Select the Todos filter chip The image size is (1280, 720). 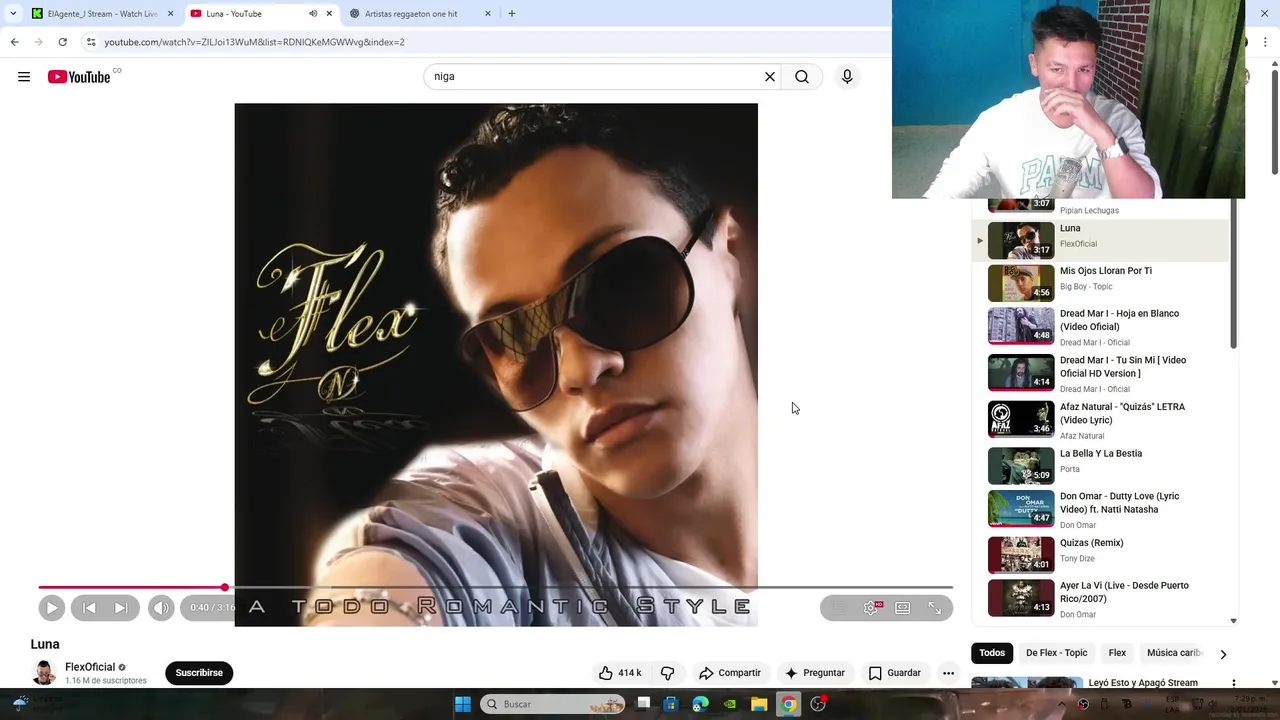(992, 653)
